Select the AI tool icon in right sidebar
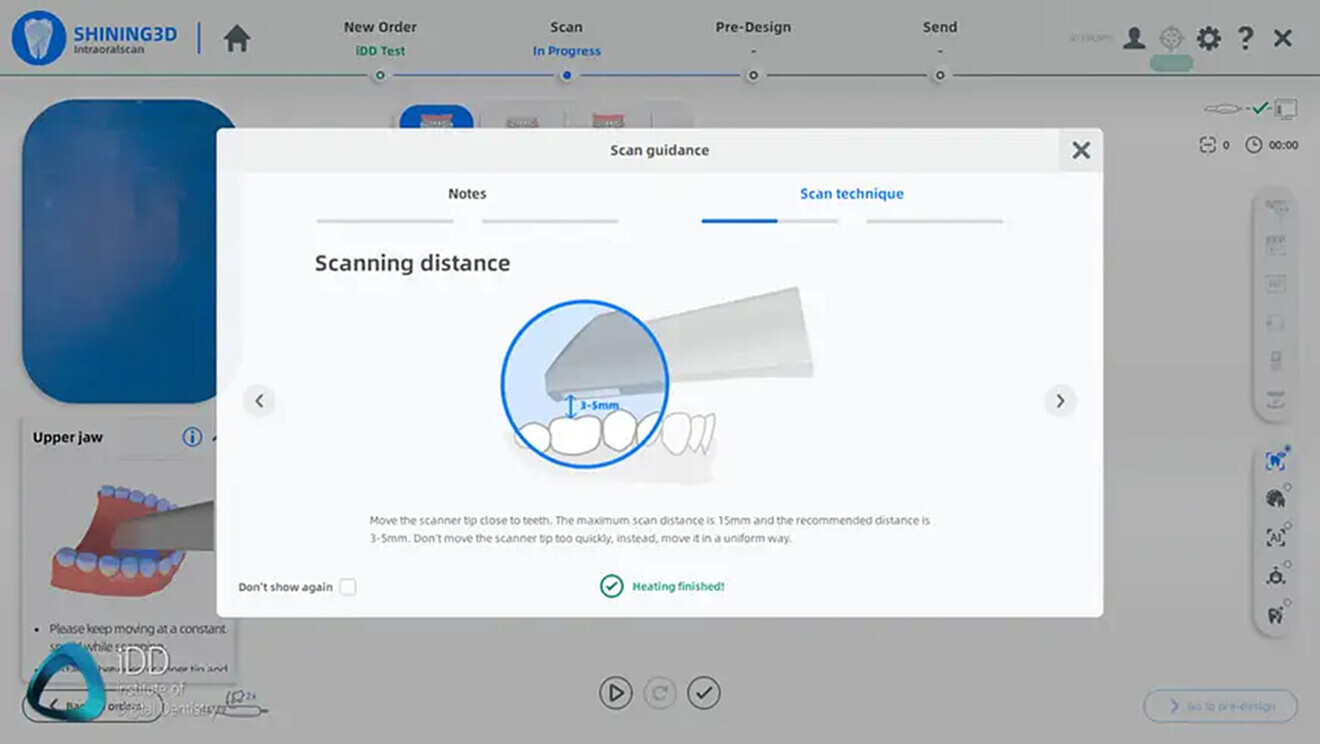 (x=1275, y=537)
